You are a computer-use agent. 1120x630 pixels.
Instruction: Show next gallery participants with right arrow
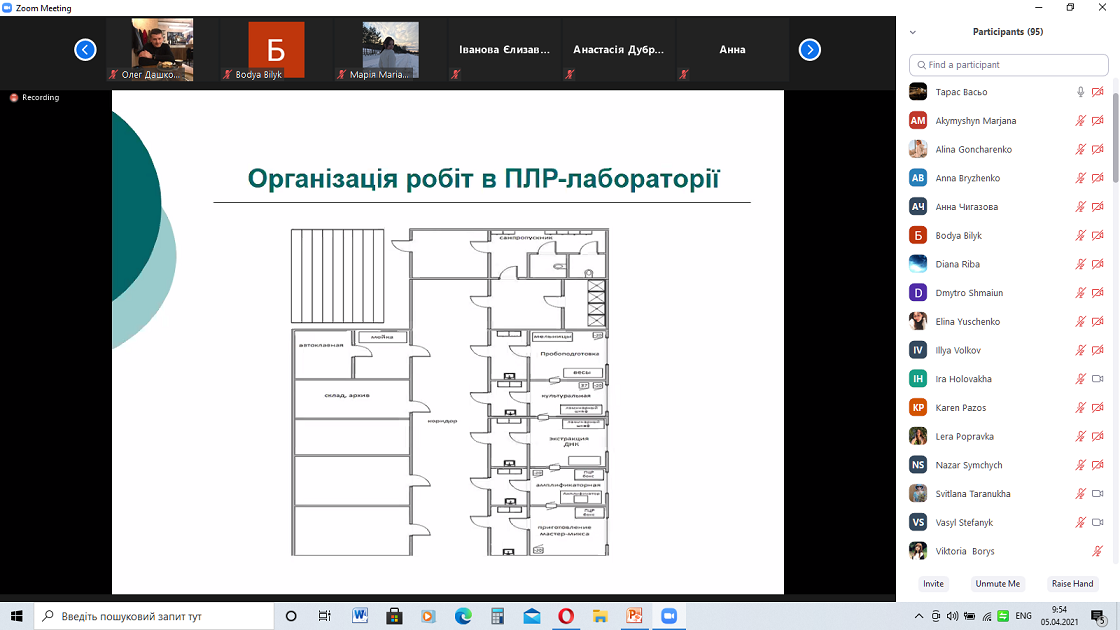(809, 49)
